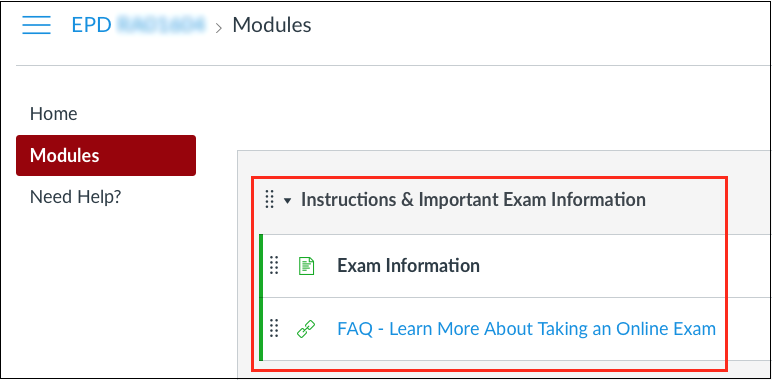Click the breadcrumb chevron separator before Modules
Image resolution: width=772 pixels, height=380 pixels.
[x=219, y=28]
